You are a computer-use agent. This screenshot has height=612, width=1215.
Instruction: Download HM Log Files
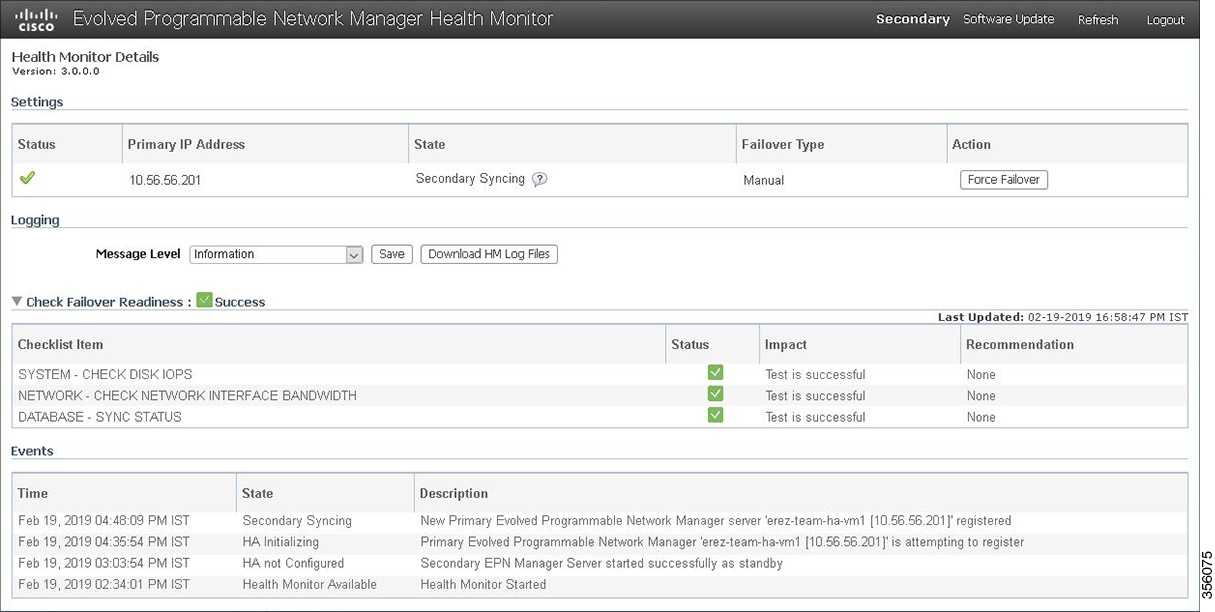[x=488, y=254]
